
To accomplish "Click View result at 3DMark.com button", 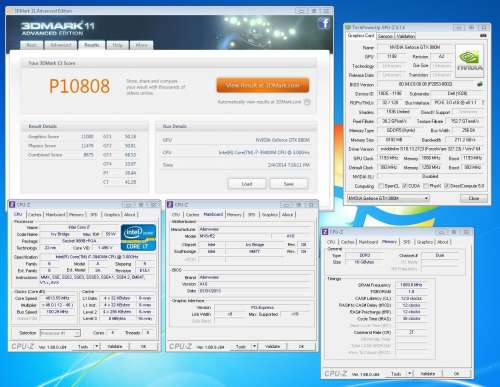I will pyautogui.click(x=263, y=85).
